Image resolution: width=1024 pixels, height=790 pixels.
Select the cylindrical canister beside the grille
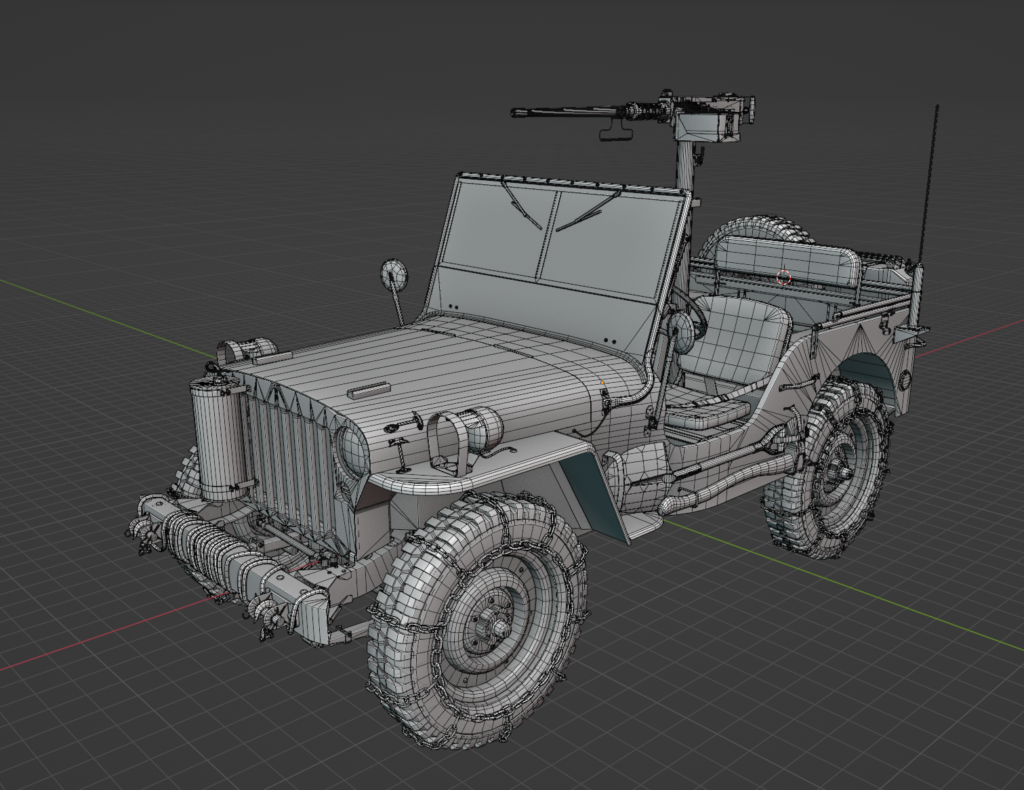(x=219, y=439)
